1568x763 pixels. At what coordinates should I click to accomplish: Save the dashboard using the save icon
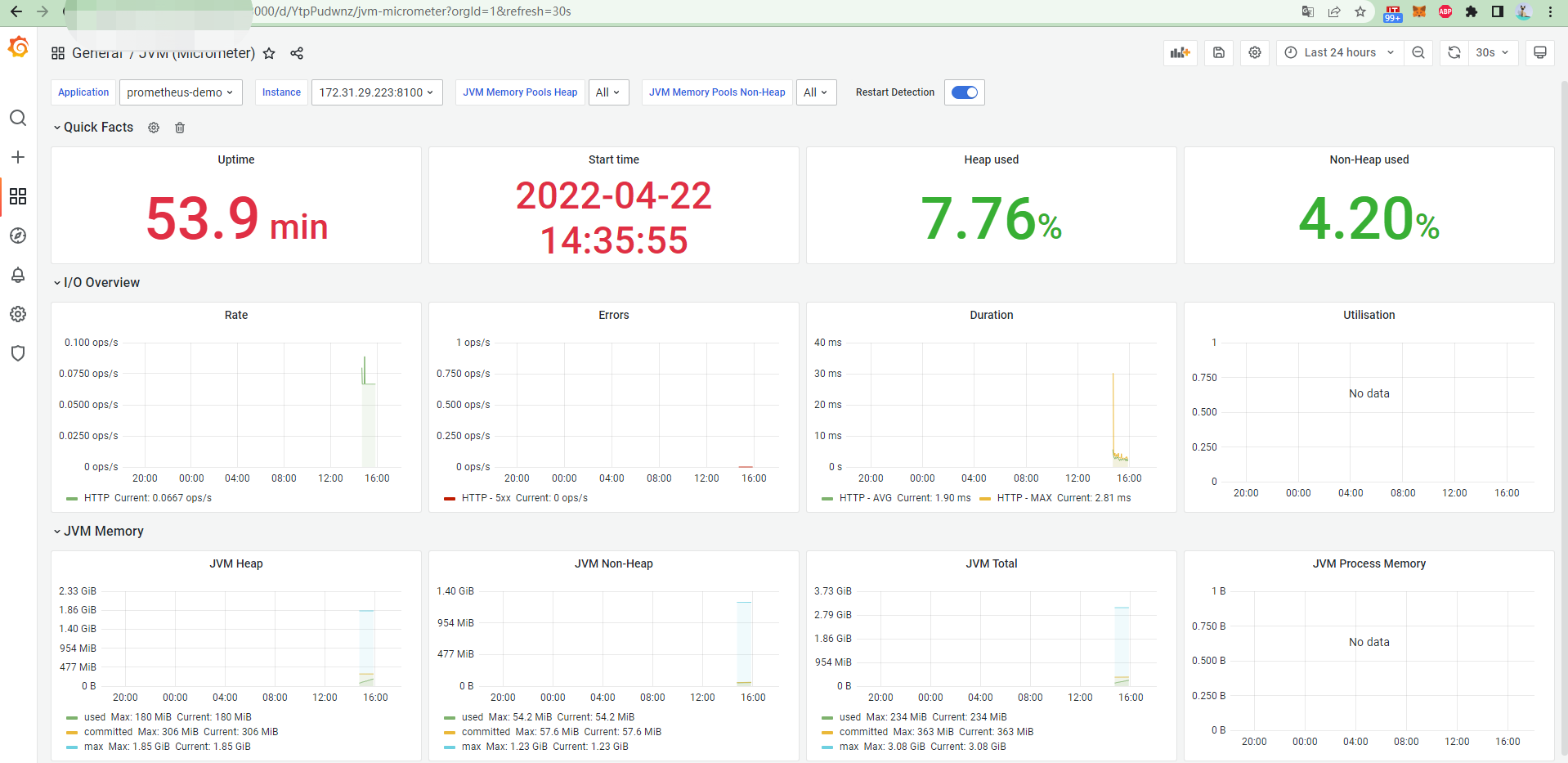point(1217,52)
